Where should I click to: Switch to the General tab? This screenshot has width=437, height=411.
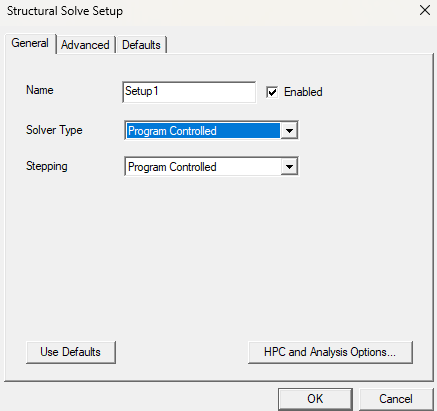[x=30, y=43]
